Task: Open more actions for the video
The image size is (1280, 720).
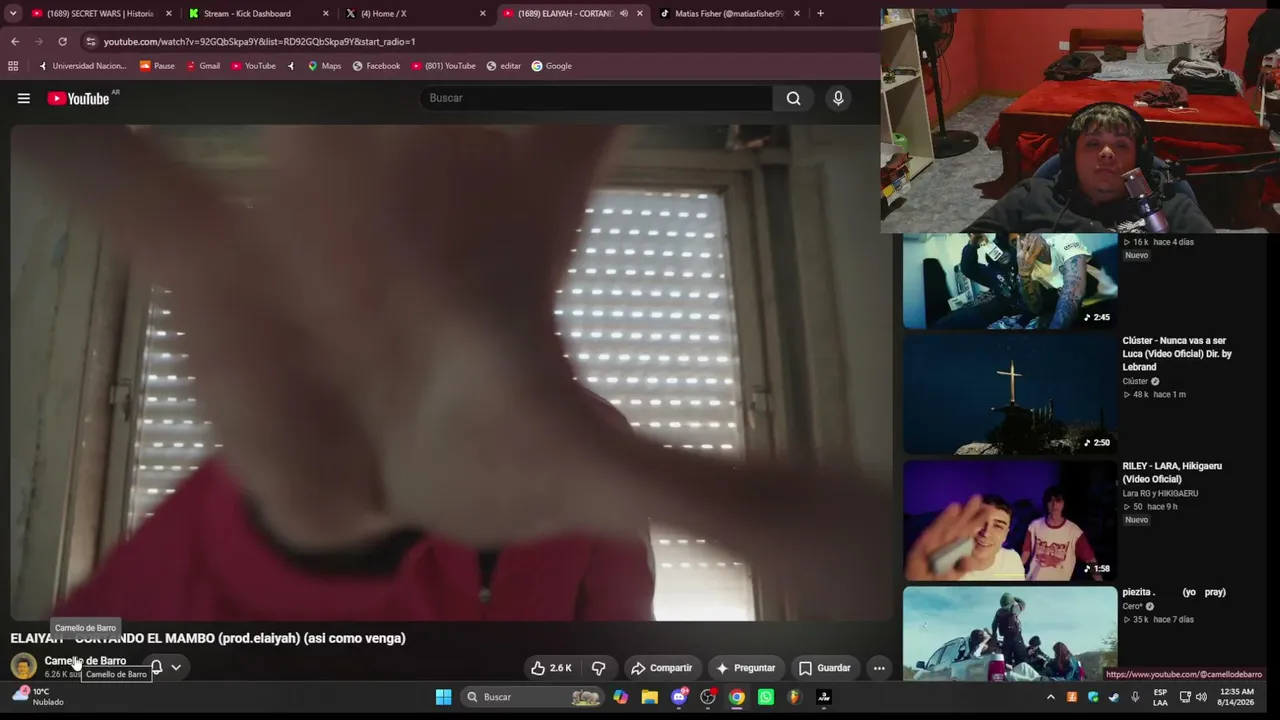Action: click(879, 668)
